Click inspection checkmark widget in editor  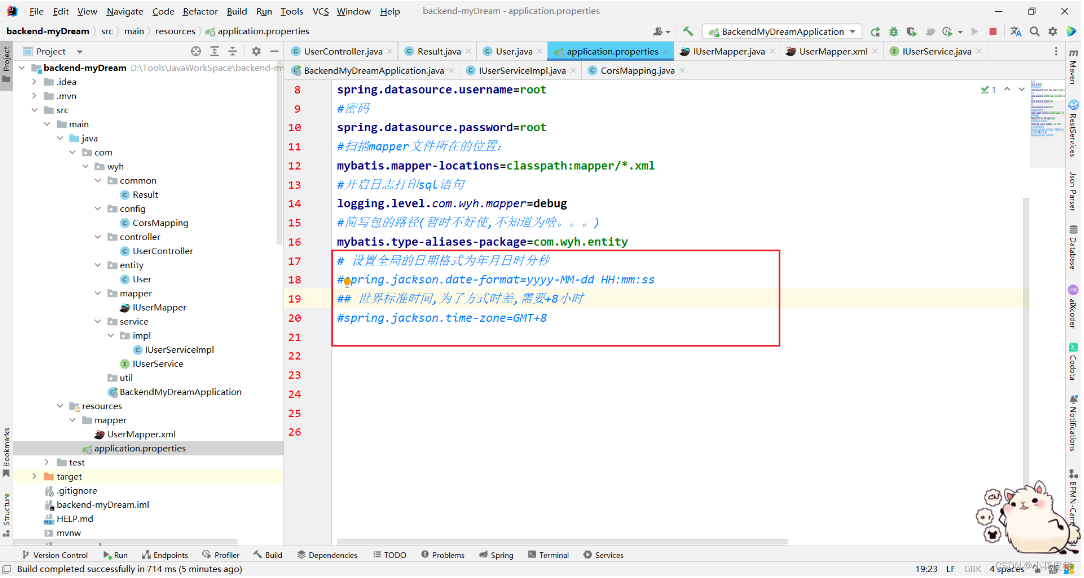pyautogui.click(x=988, y=90)
